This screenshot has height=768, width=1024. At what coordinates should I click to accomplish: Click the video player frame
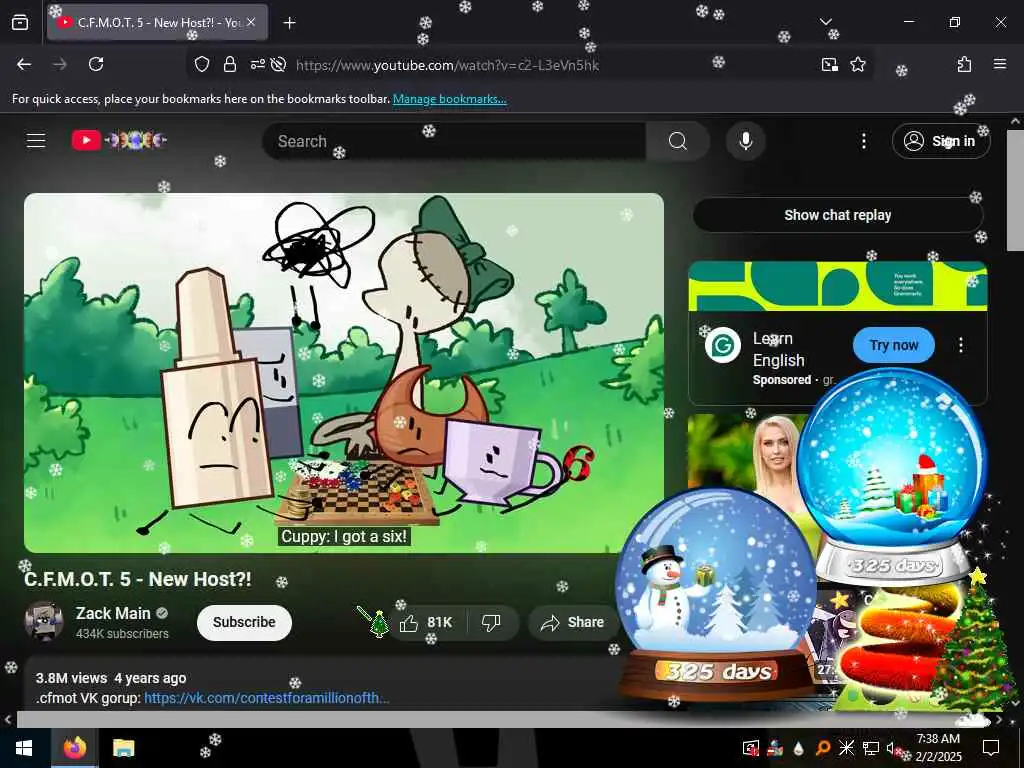point(344,373)
